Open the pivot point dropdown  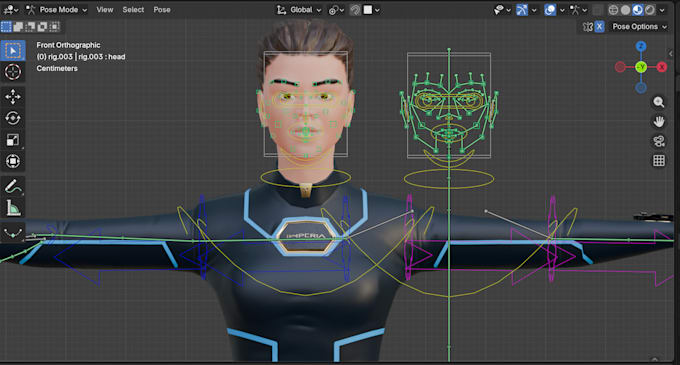[336, 10]
